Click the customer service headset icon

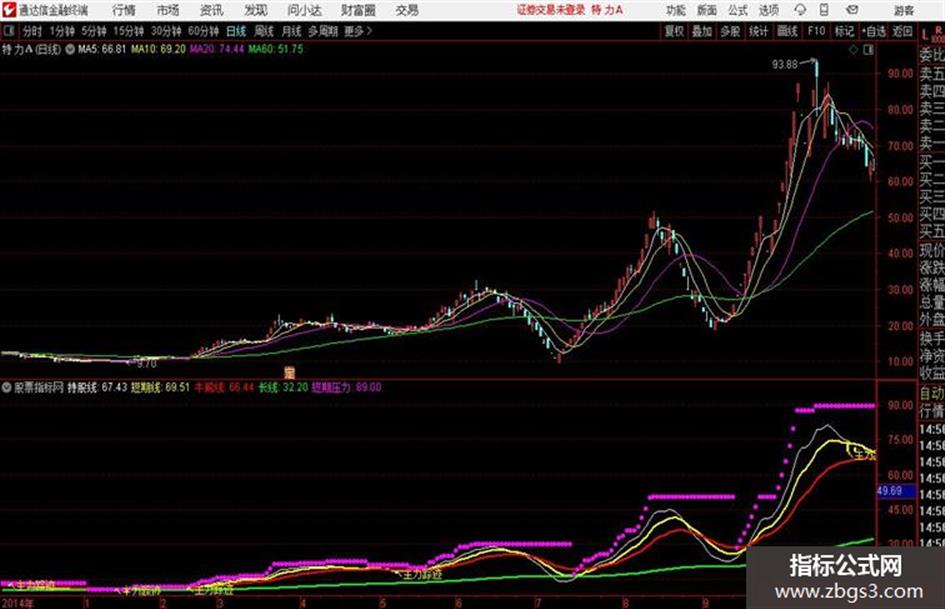pos(800,10)
